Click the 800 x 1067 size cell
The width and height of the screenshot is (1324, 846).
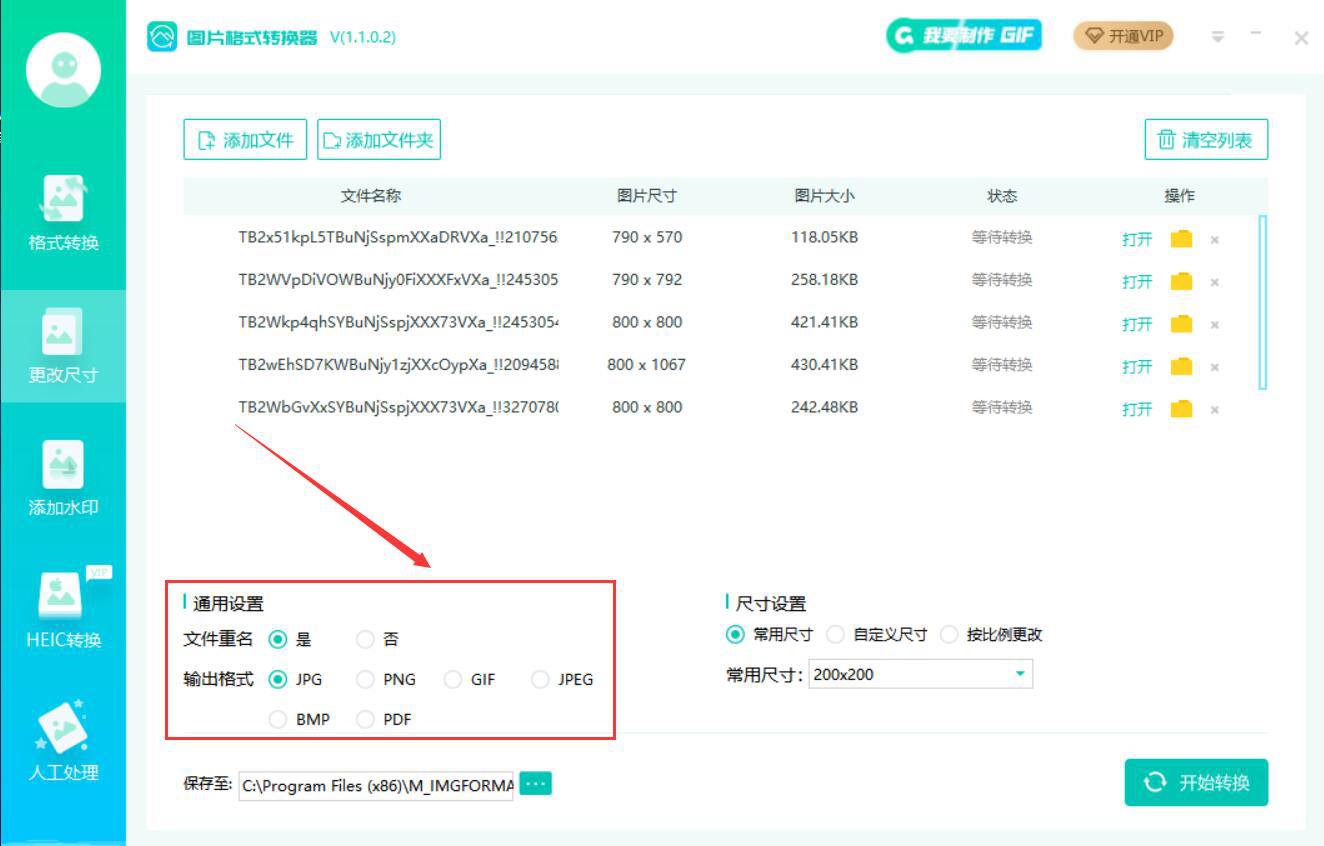[647, 365]
